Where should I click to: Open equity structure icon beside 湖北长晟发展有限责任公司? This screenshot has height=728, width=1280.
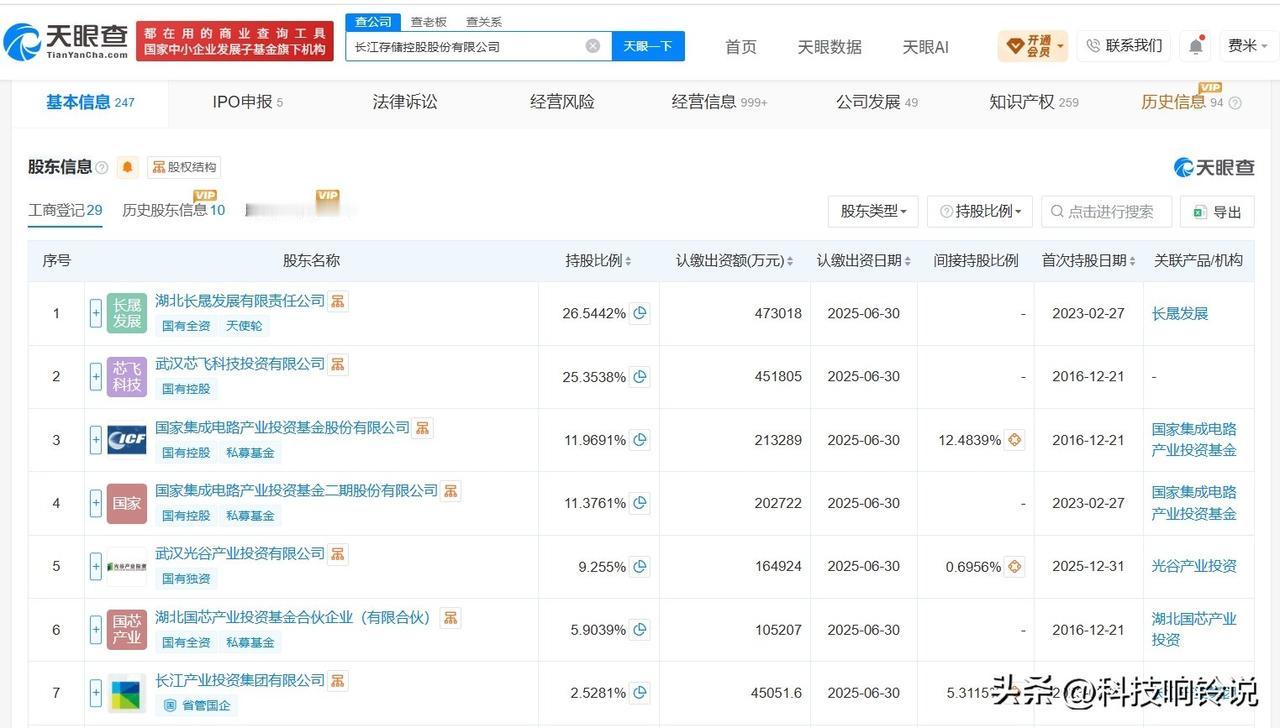[338, 301]
